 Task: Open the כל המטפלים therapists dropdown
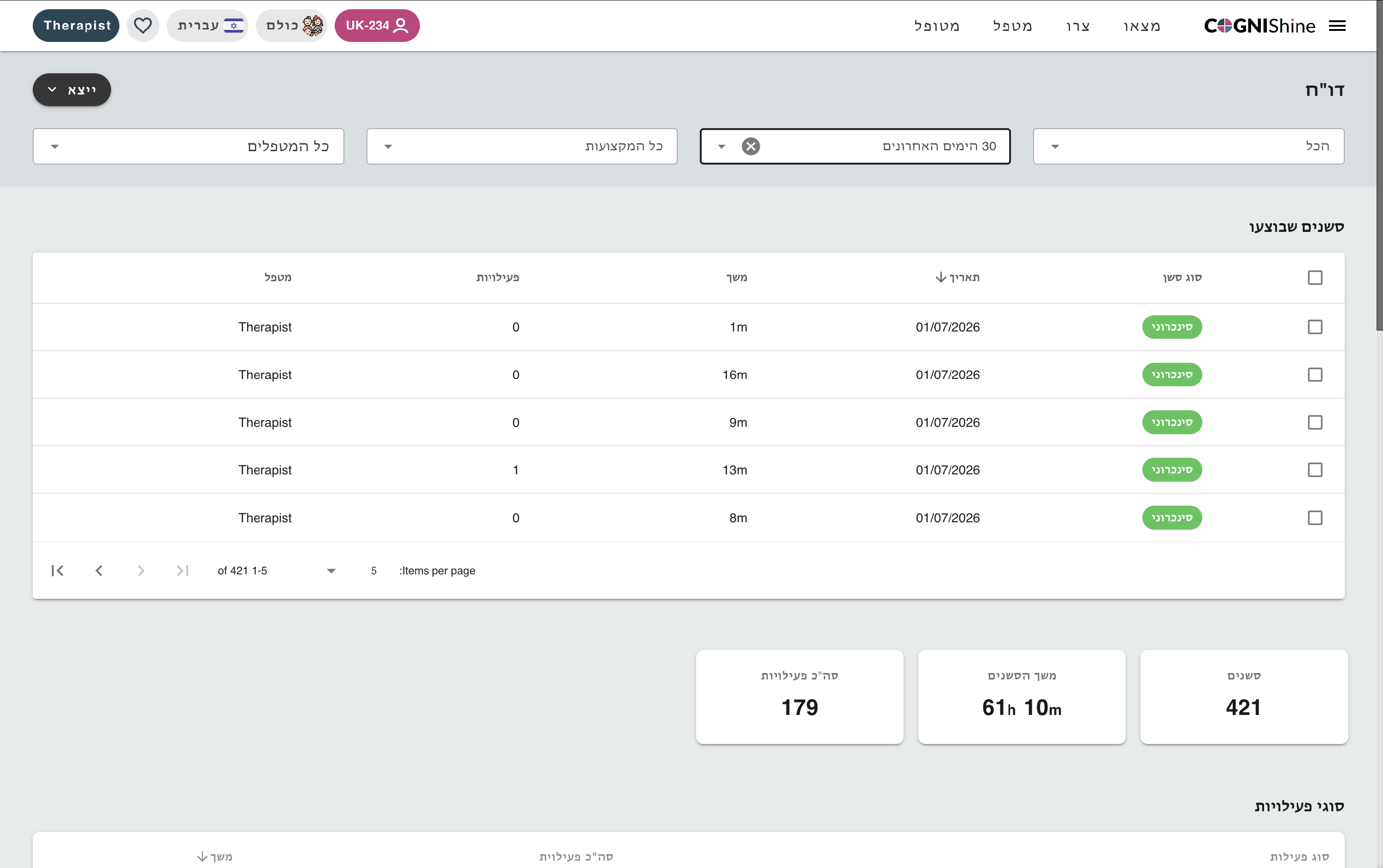(188, 147)
